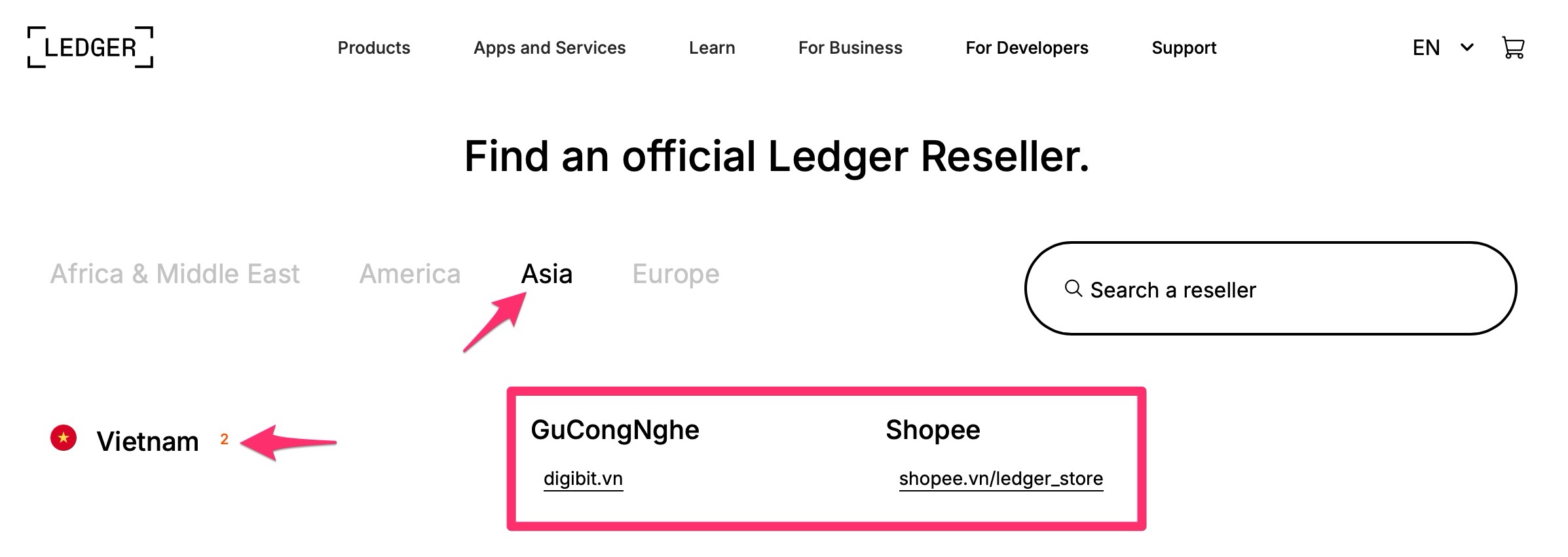Viewport: 1568px width, 557px height.
Task: Open the digibit.vn link
Action: [583, 478]
